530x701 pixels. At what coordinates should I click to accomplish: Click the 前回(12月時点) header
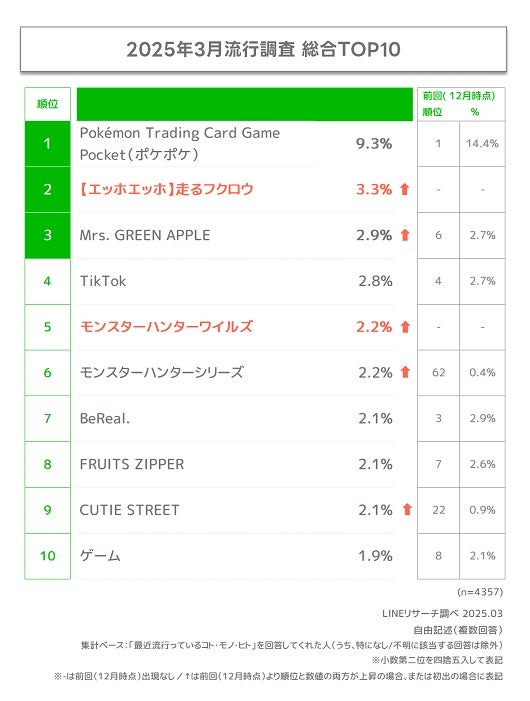(x=458, y=96)
